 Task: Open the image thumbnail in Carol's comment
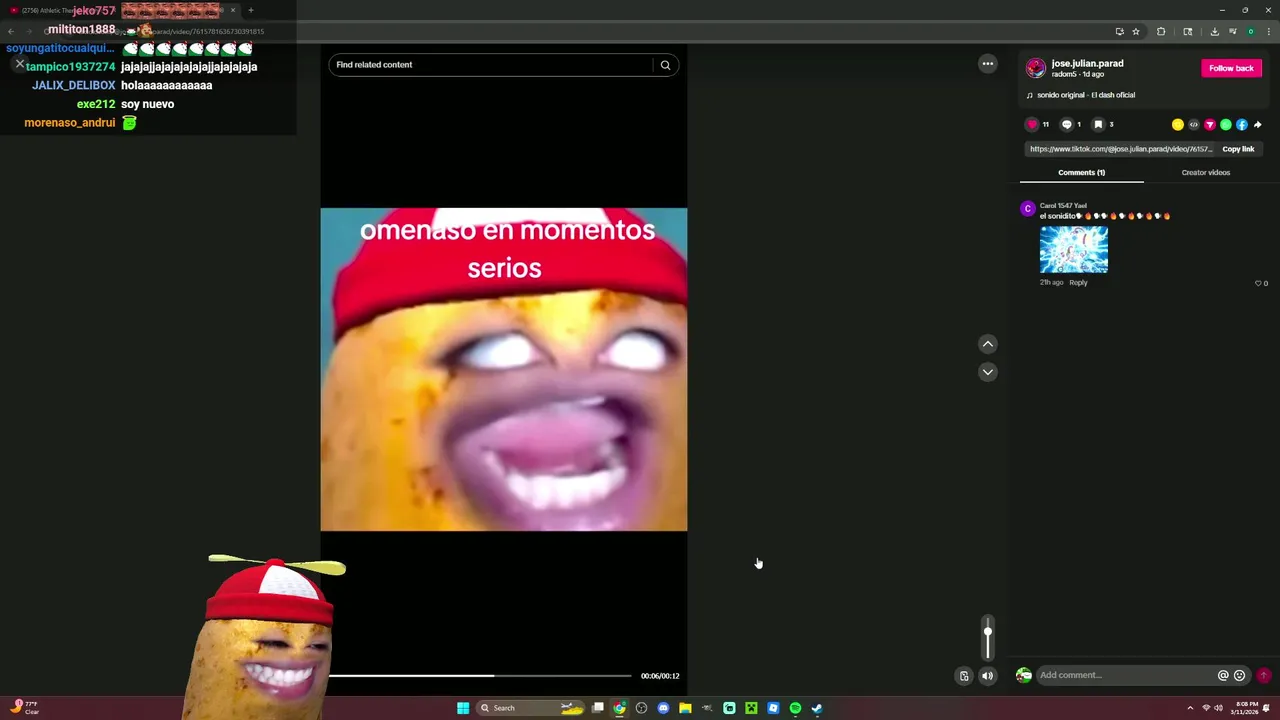(1074, 250)
